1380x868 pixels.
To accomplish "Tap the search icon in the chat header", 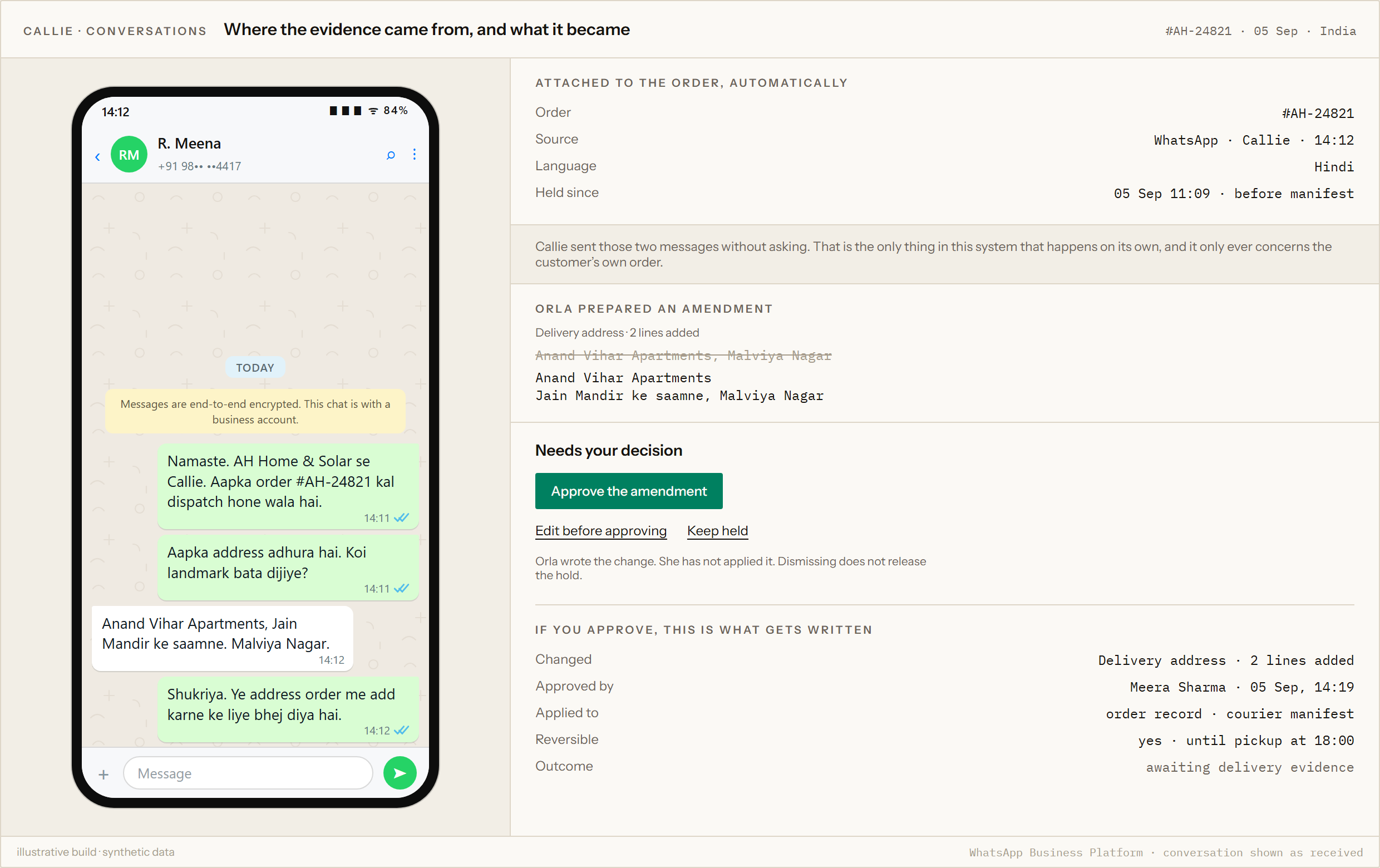I will coord(391,155).
